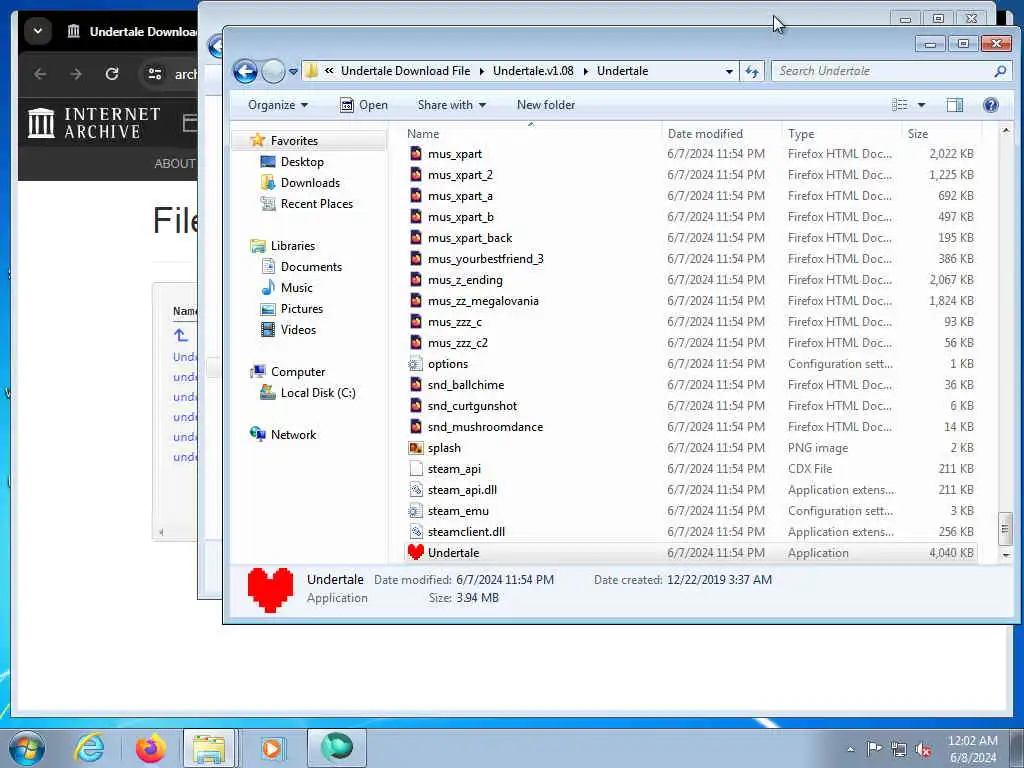Open Firefox from the taskbar
The image size is (1024, 768).
[151, 748]
